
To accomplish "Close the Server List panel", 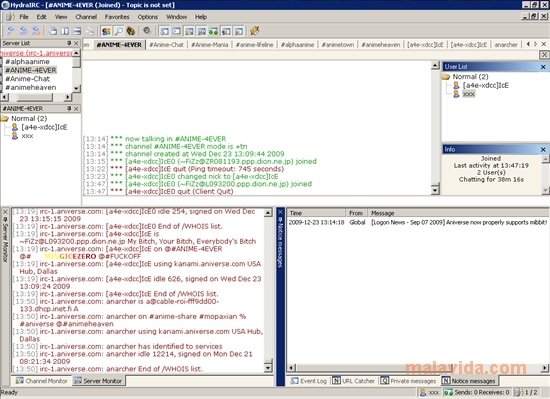I will pyautogui.click(x=76, y=43).
